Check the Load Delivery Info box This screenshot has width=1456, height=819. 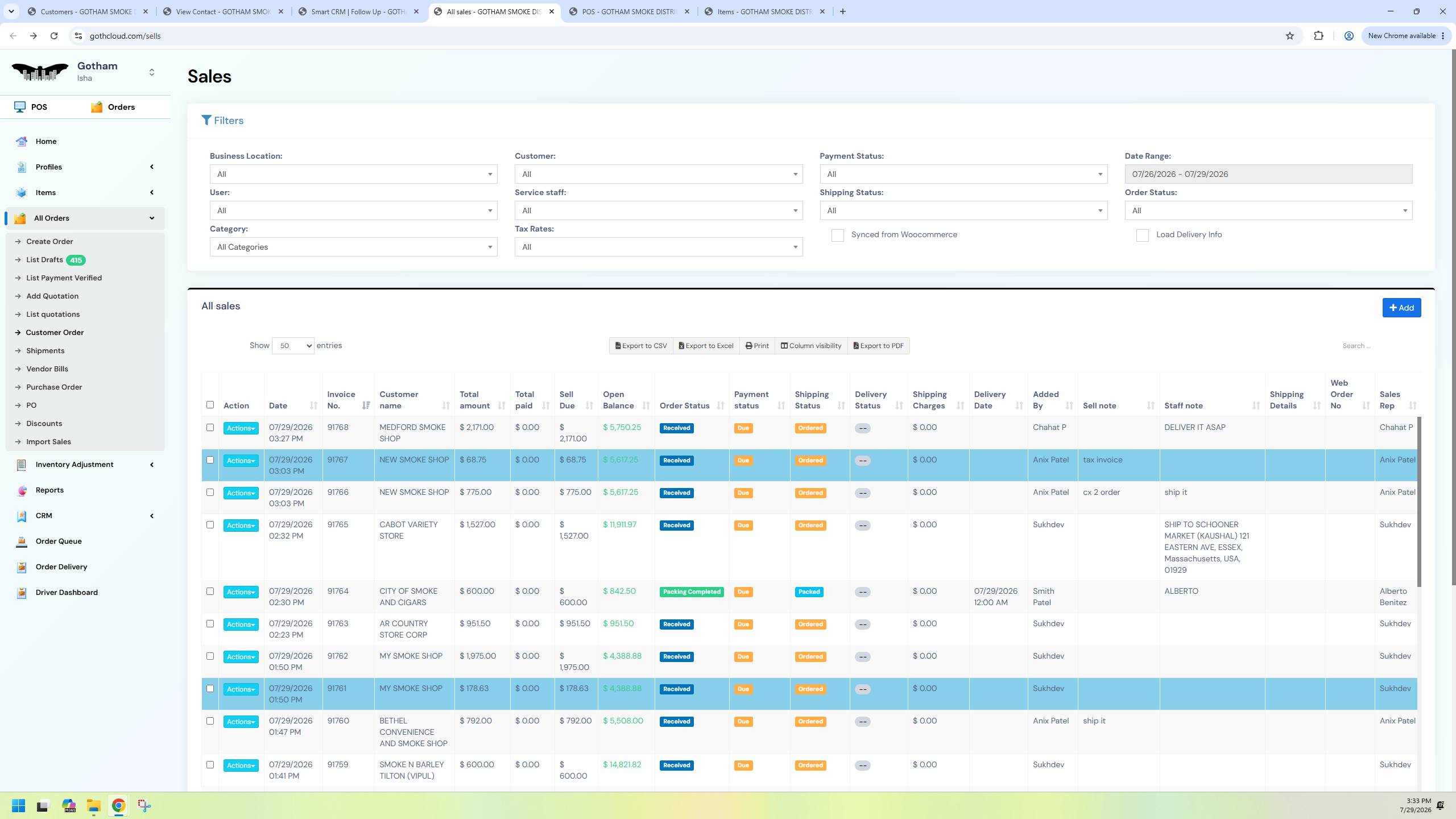pos(1142,235)
